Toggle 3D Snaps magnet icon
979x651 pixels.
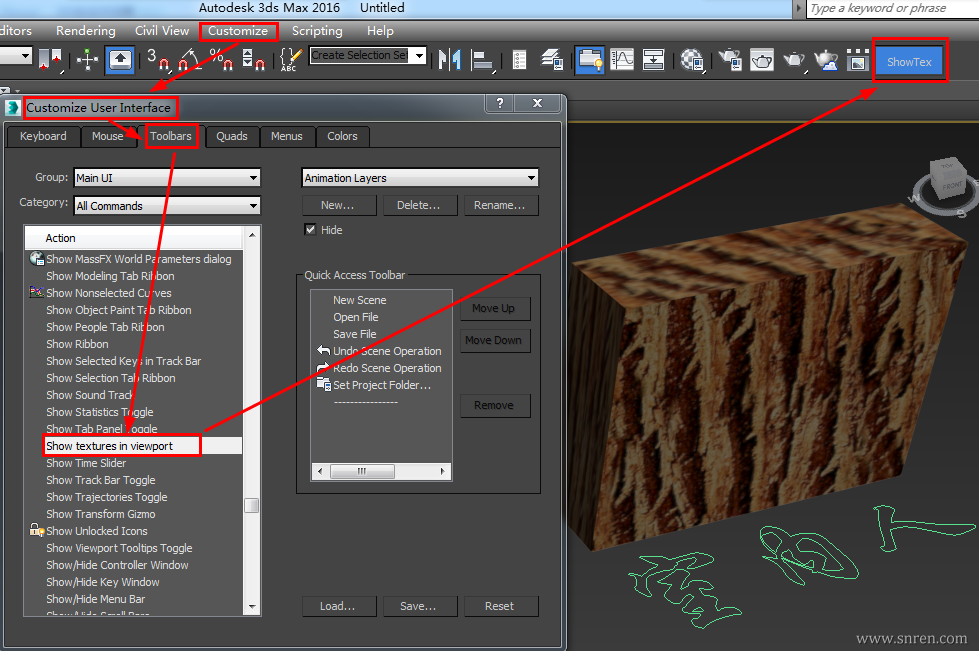pos(159,59)
